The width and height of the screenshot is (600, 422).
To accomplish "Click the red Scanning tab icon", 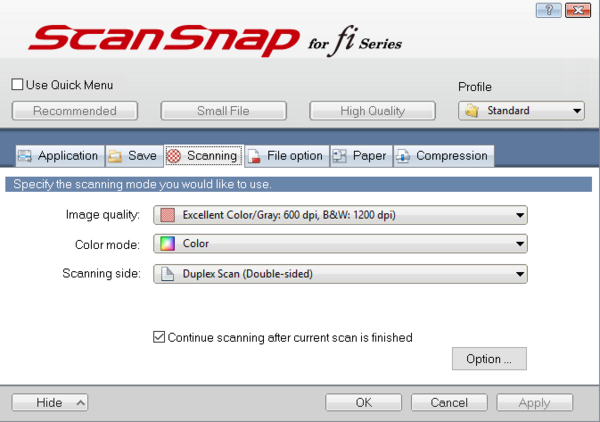I will click(174, 156).
